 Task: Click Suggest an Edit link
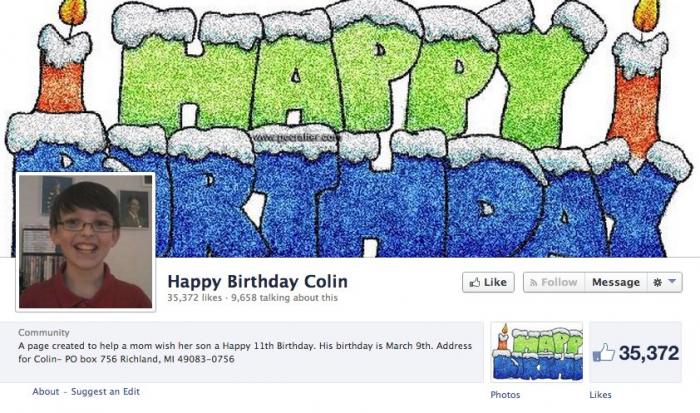105,392
